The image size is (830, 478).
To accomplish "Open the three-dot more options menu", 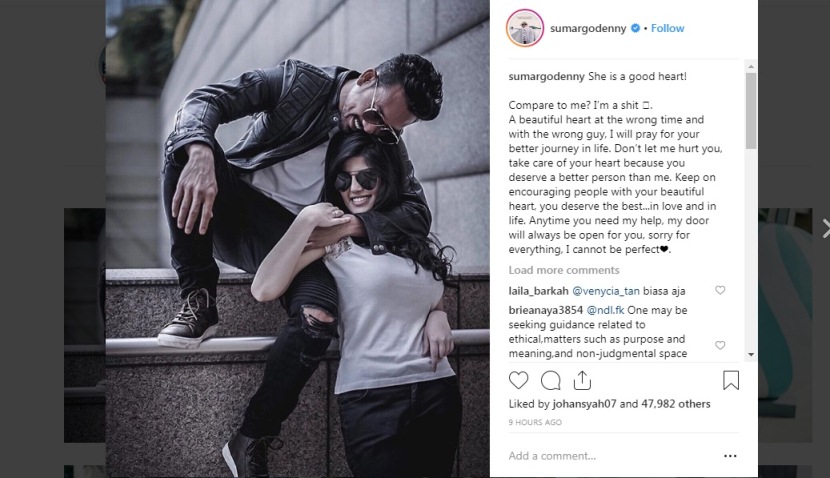I will tap(730, 456).
